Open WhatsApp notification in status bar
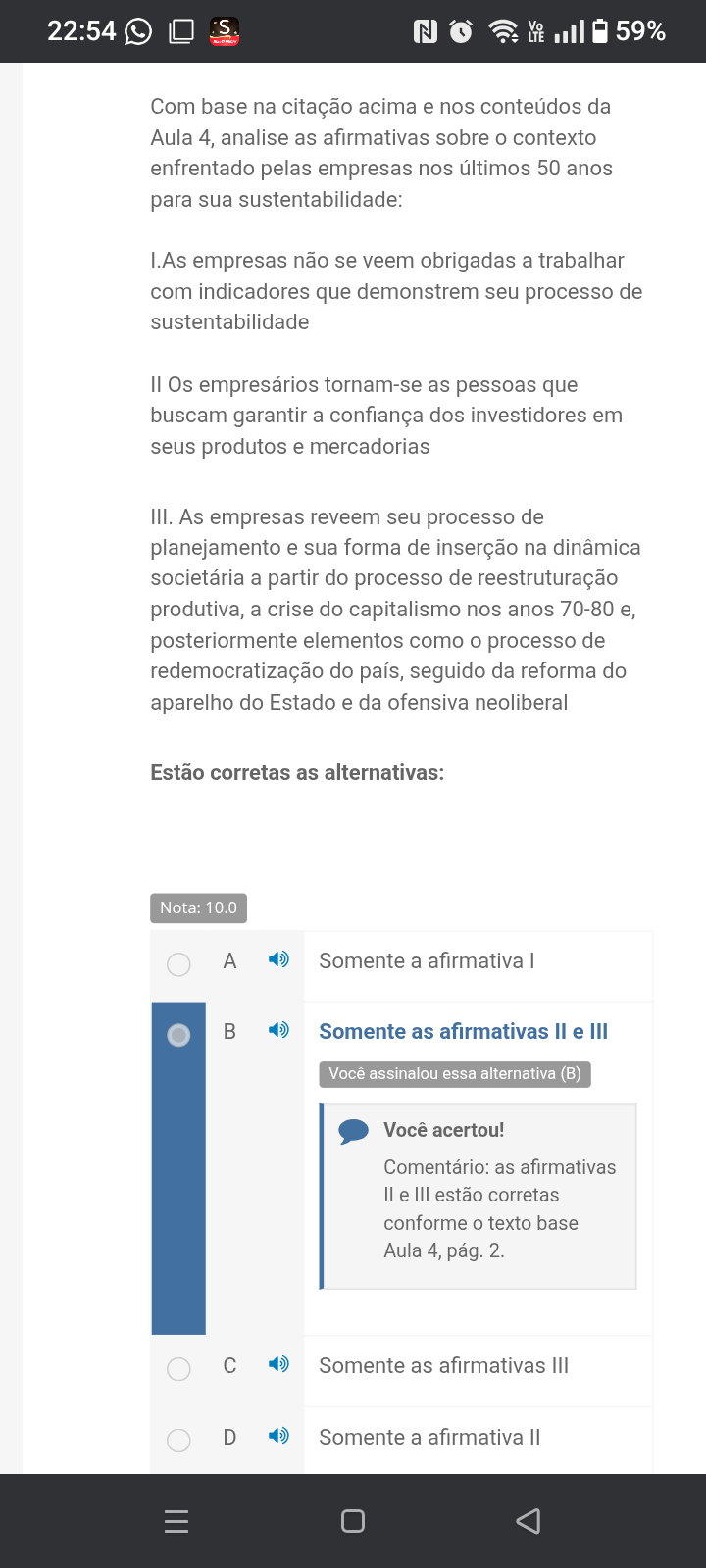 138,32
